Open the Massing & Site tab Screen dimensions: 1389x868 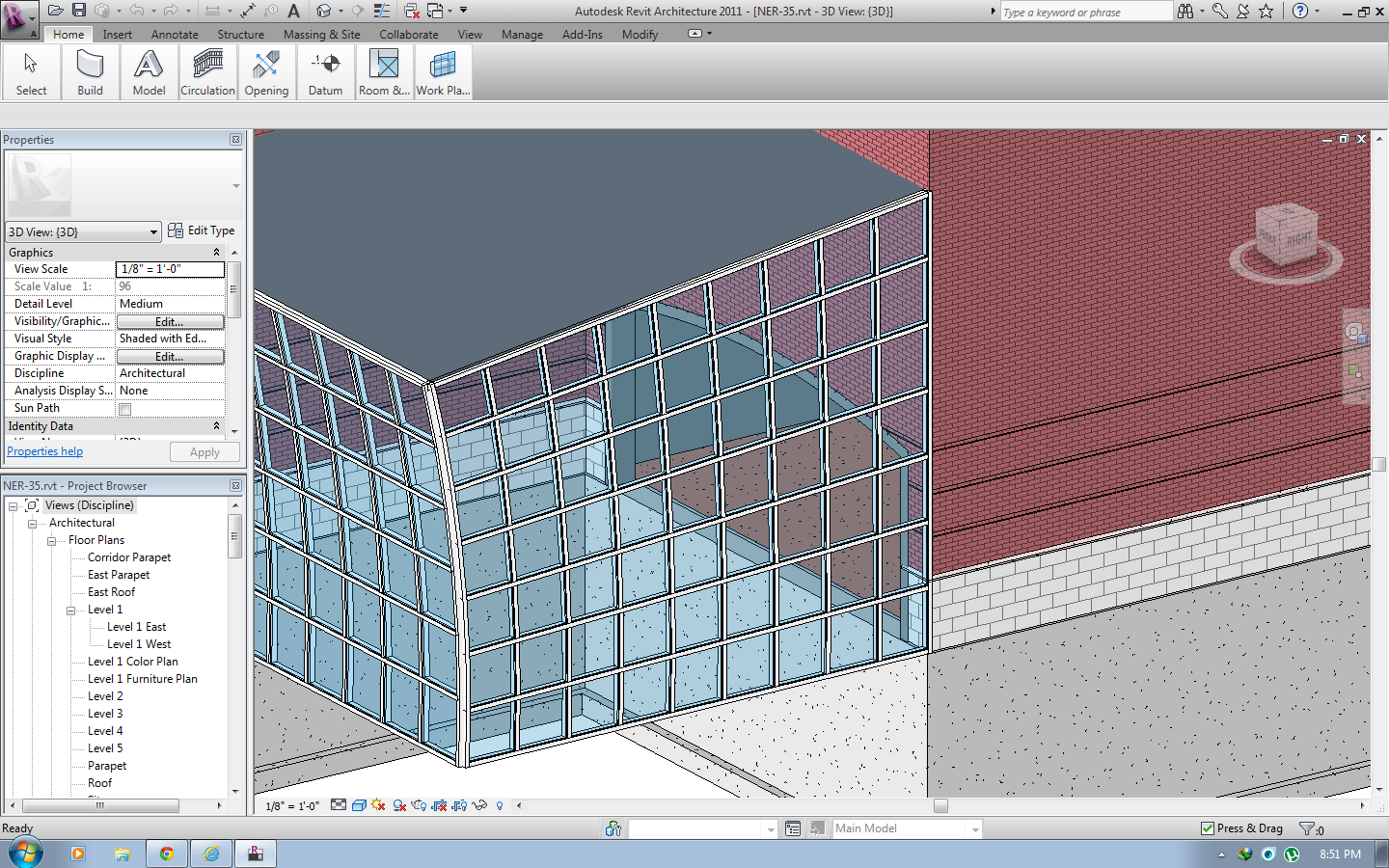click(321, 35)
